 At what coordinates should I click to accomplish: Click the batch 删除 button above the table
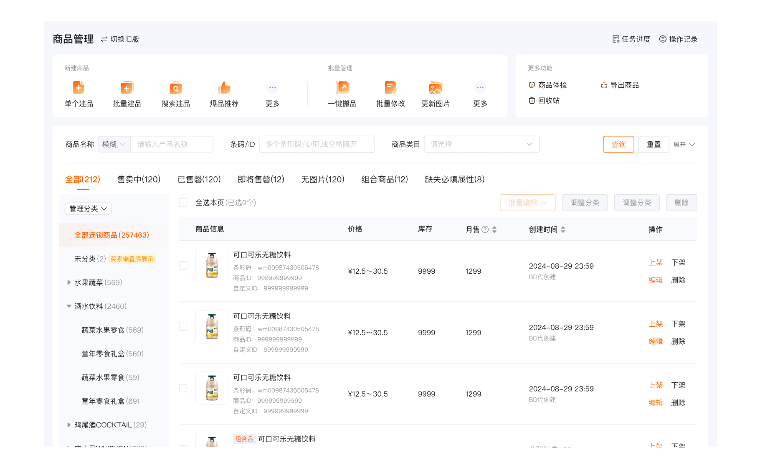[x=681, y=203]
